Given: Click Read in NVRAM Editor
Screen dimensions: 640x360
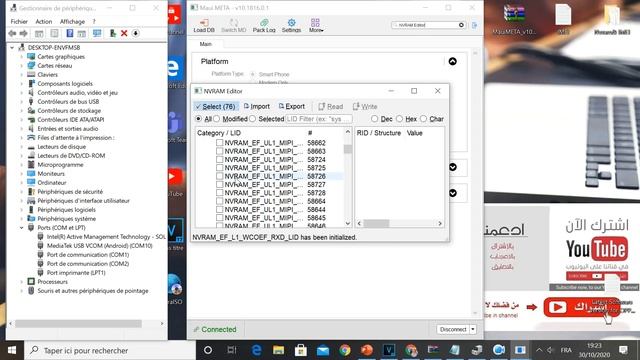Looking at the screenshot, I should click(330, 107).
